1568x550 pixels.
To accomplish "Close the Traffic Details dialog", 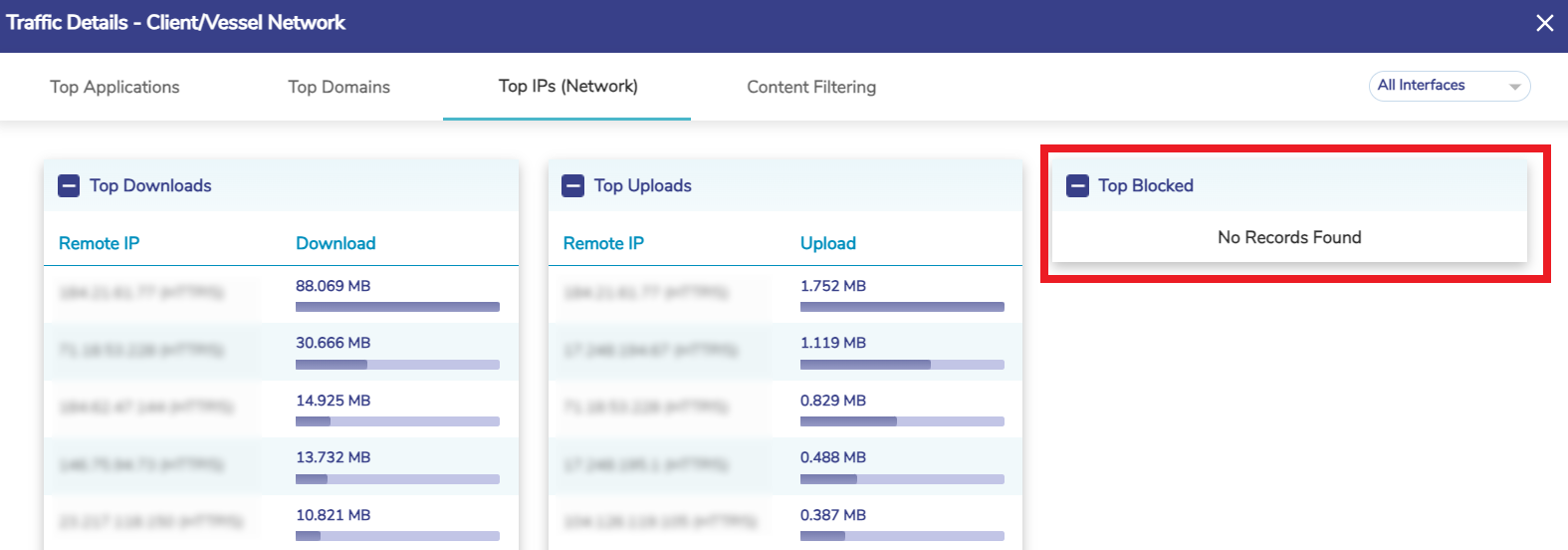I will (1544, 23).
